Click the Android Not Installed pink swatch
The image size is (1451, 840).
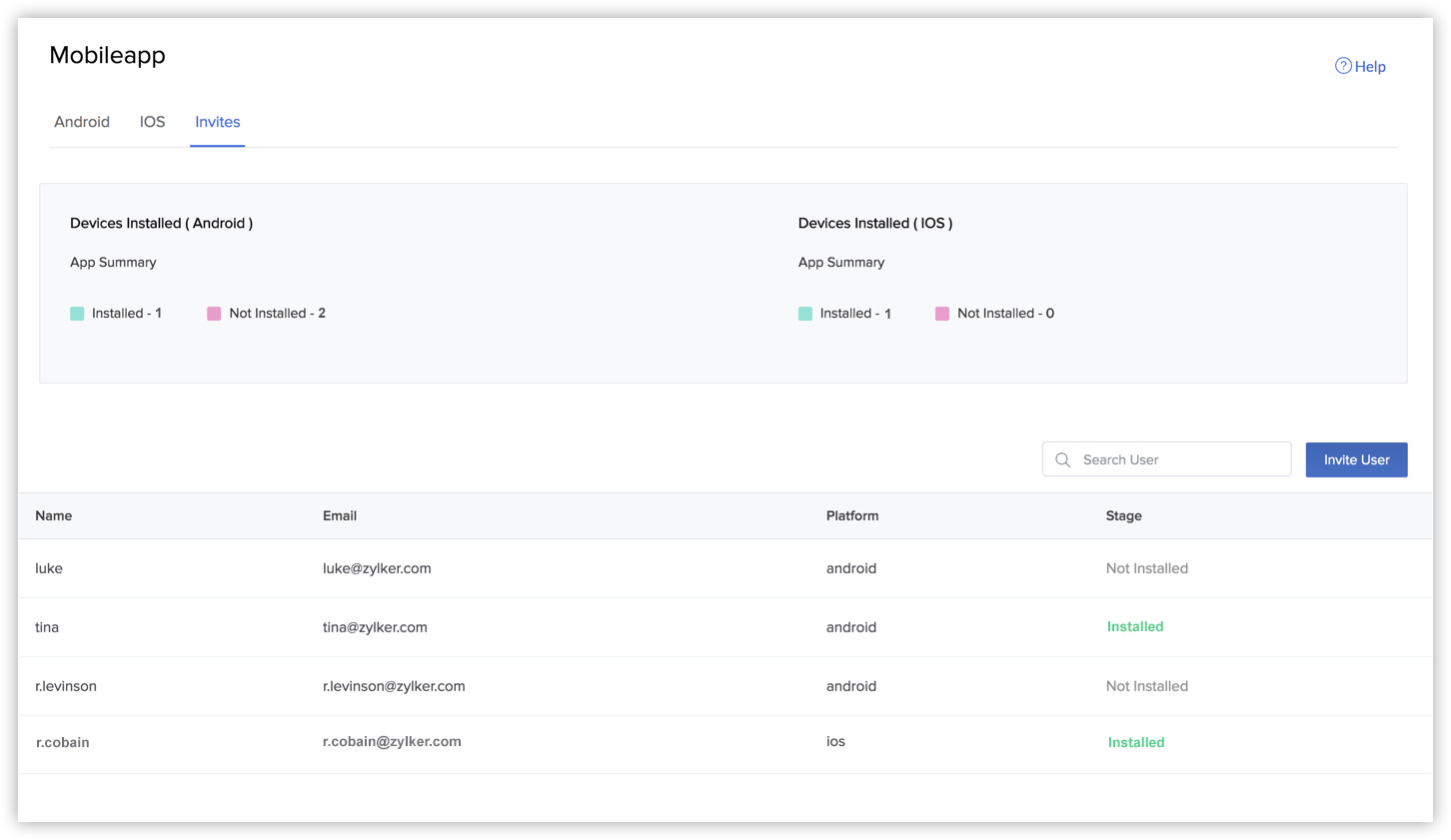[214, 314]
